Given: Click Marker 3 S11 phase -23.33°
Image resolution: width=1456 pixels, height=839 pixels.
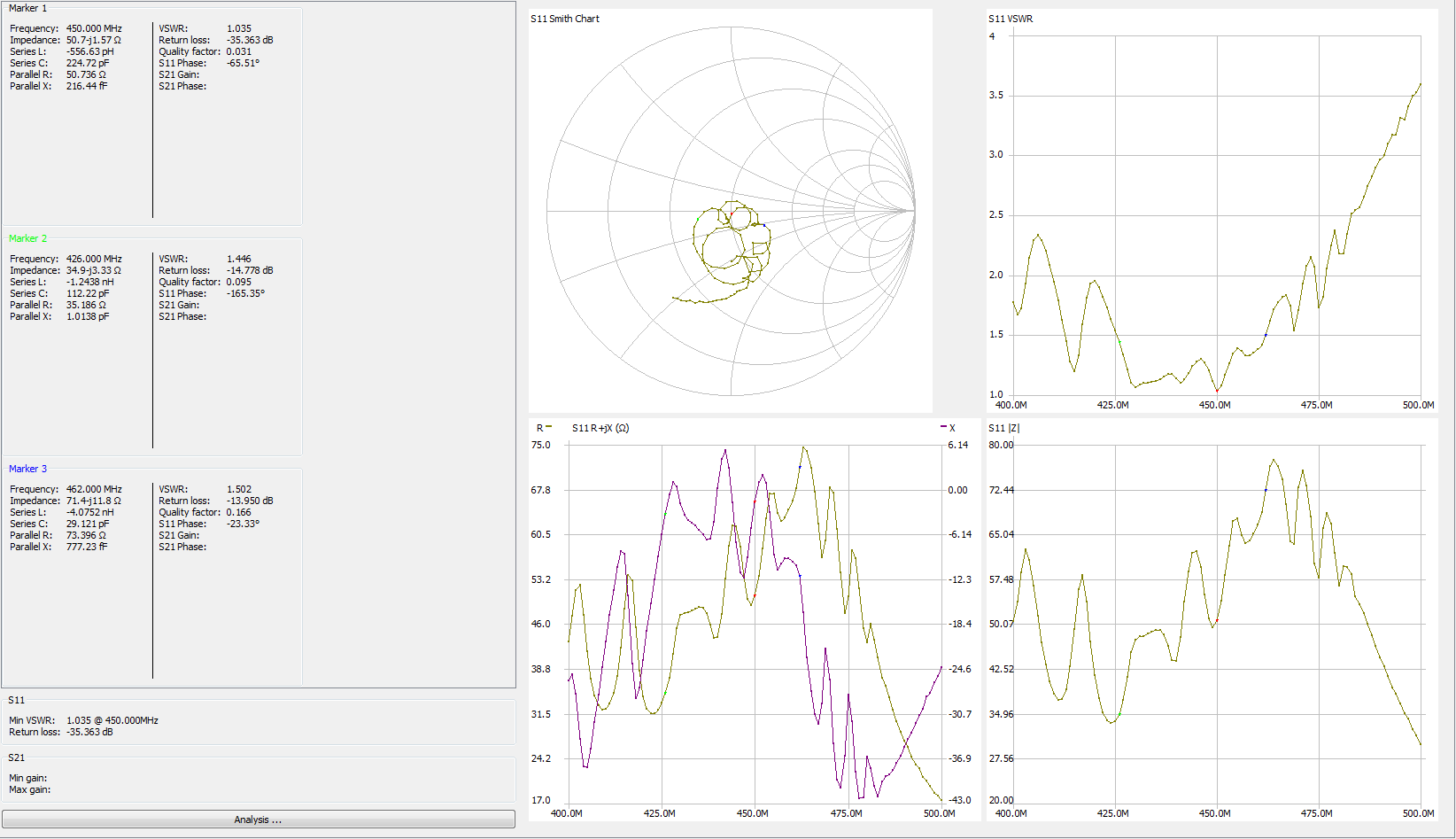Looking at the screenshot, I should click(244, 524).
